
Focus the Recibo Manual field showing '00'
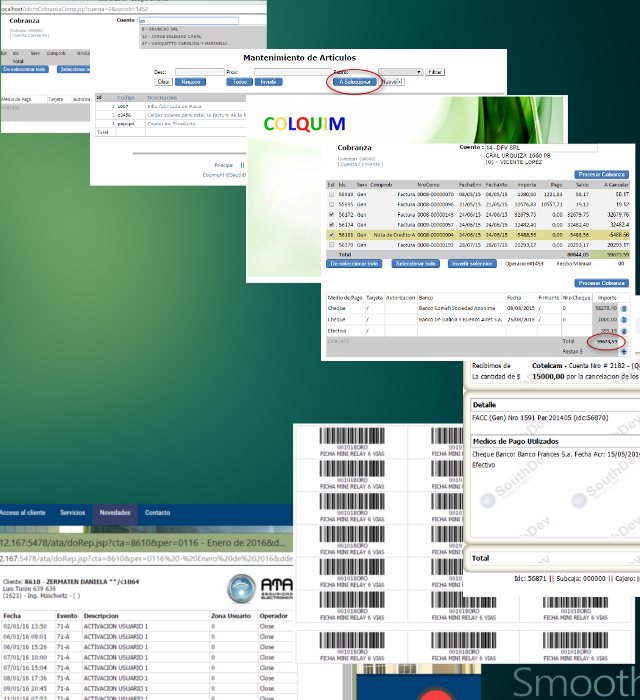coord(621,264)
